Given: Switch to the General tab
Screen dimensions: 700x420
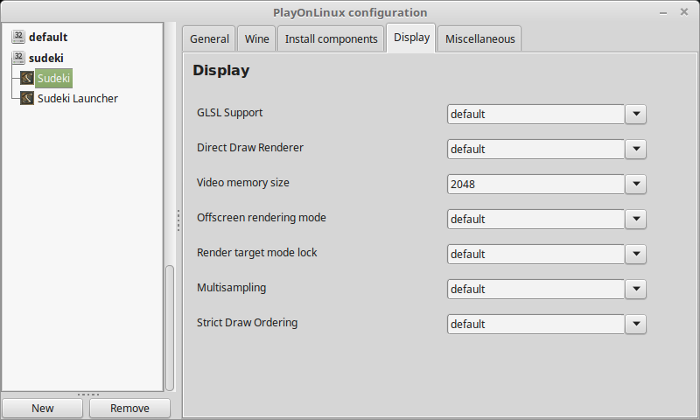Looking at the screenshot, I should pyautogui.click(x=209, y=39).
